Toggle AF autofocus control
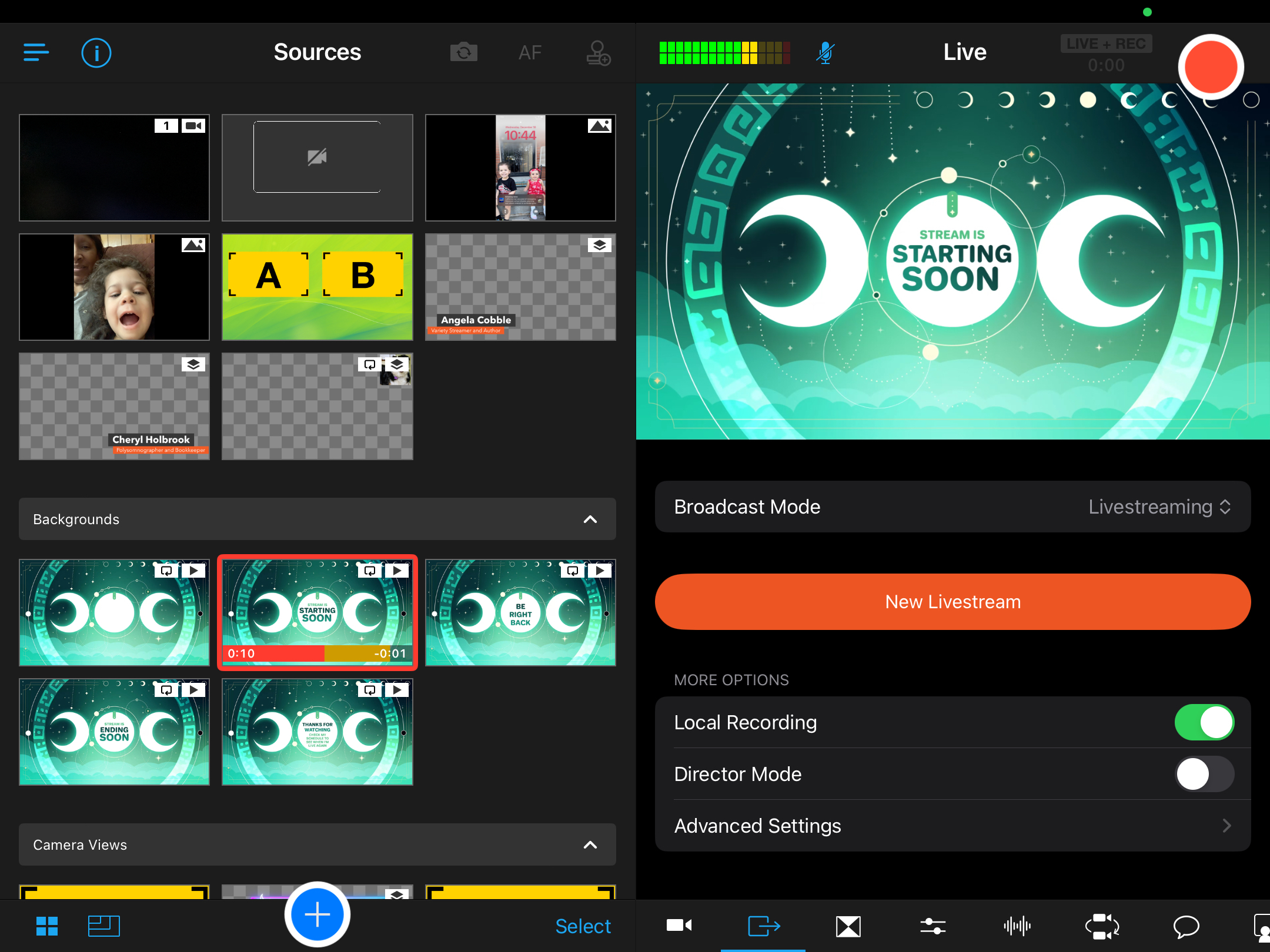The width and height of the screenshot is (1270, 952). 530,53
